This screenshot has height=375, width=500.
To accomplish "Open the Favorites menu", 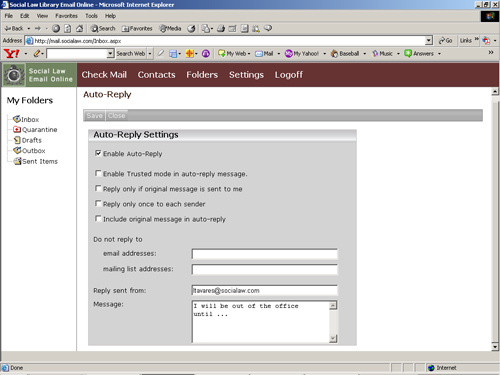I will [66, 16].
